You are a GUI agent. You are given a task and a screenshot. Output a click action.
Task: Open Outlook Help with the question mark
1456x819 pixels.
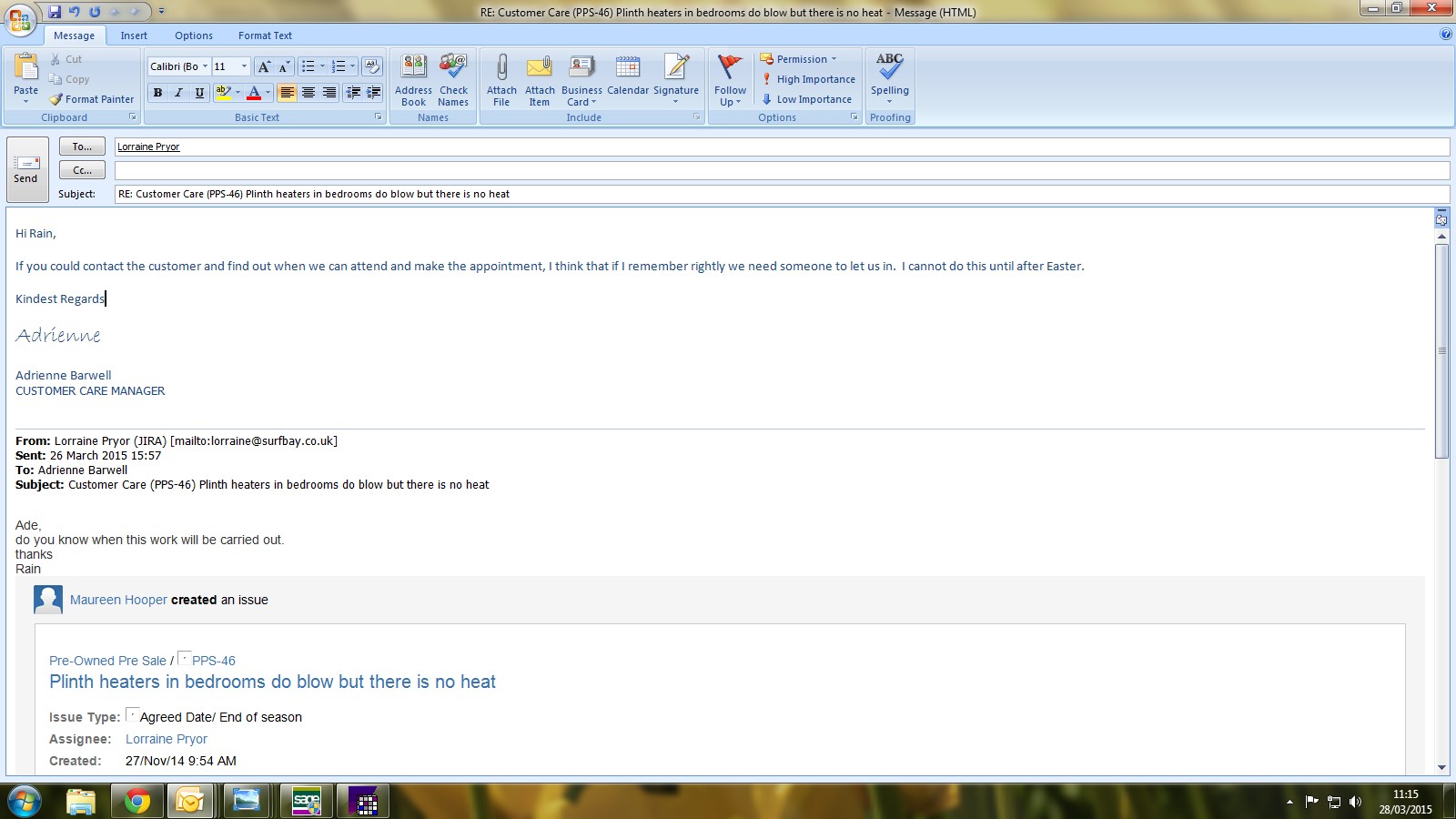[x=1446, y=35]
